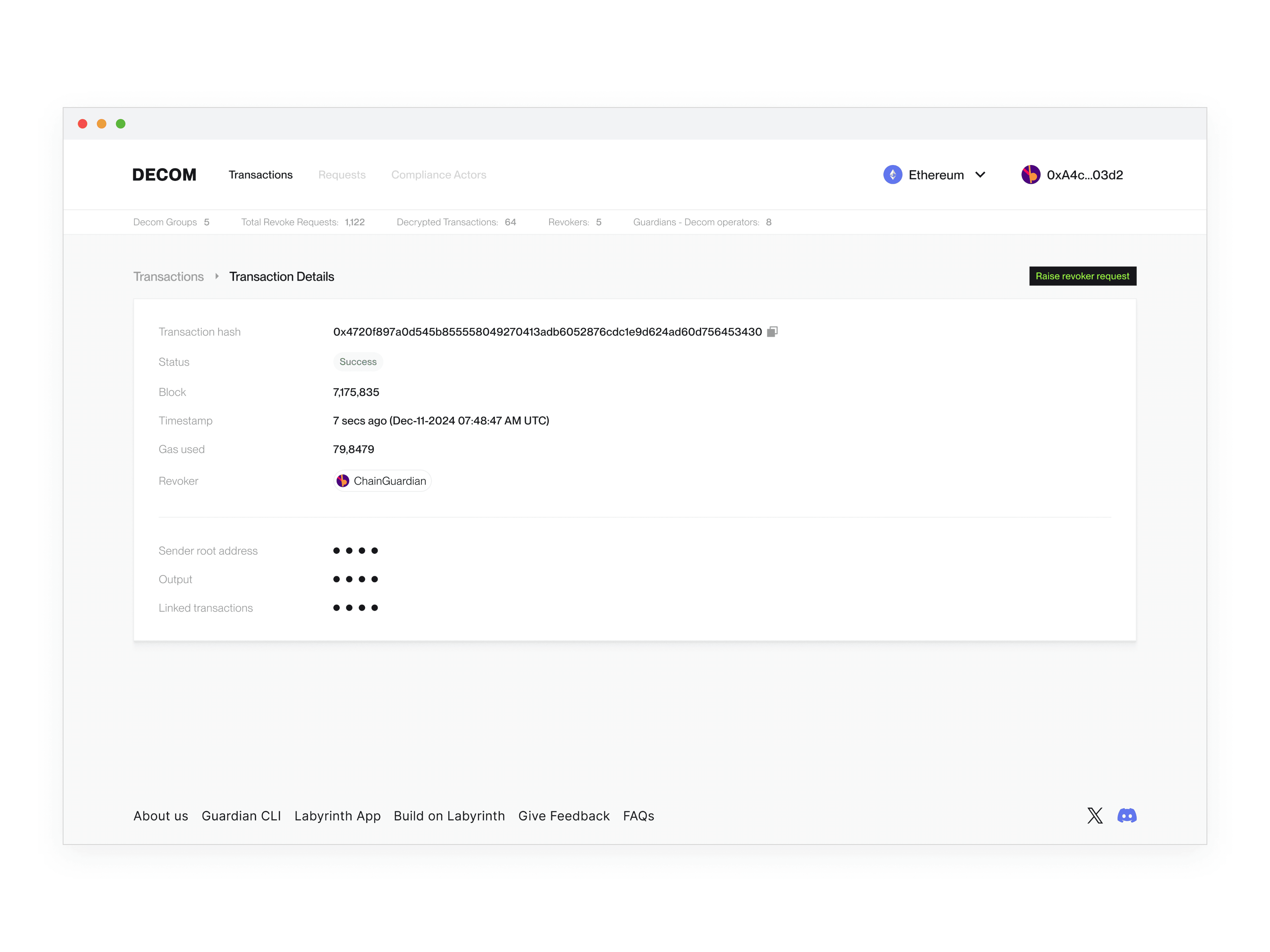
Task: Reveal the masked Output value
Action: pyautogui.click(x=355, y=579)
